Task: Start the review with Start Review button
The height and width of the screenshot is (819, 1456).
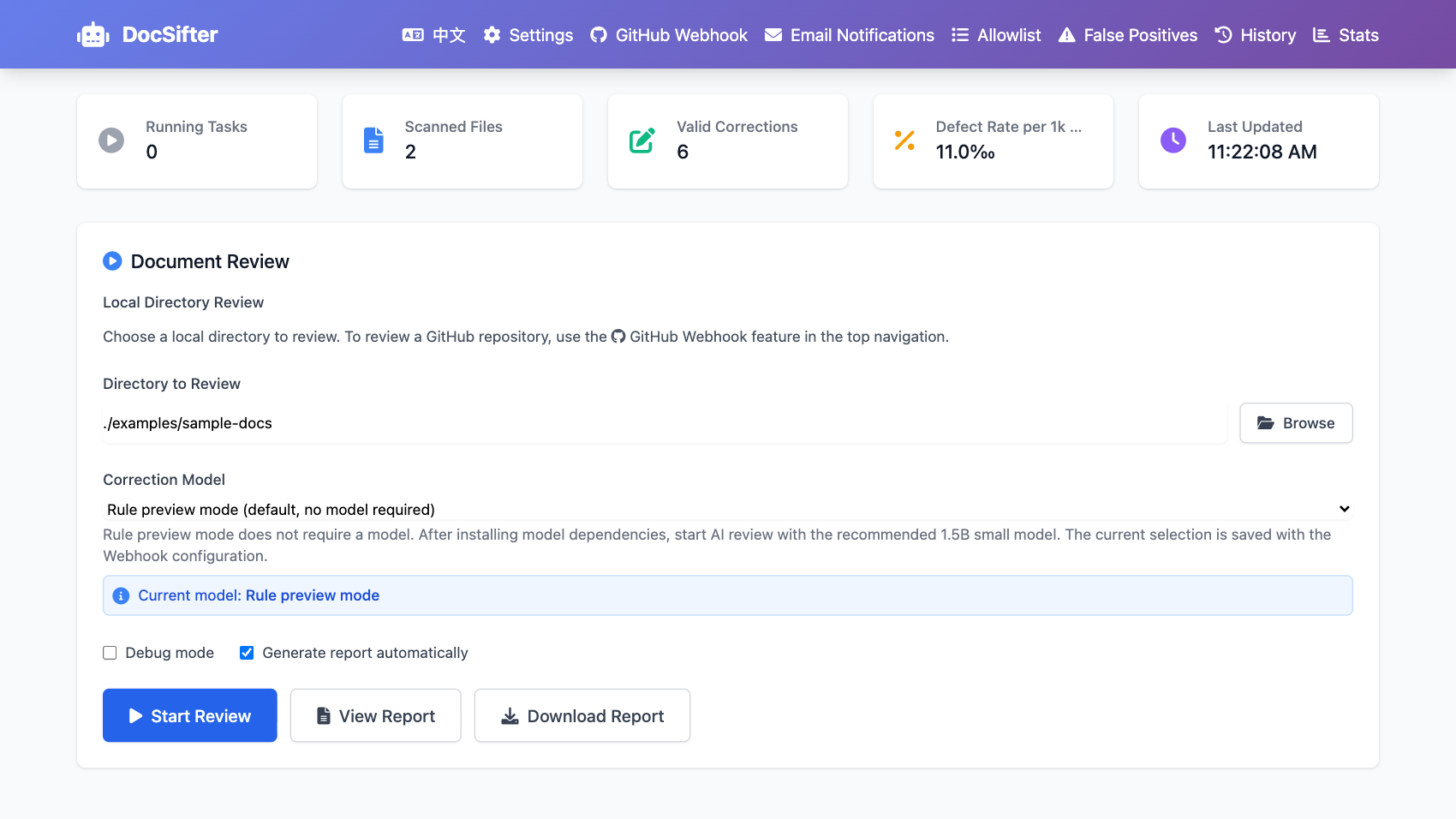Action: click(190, 715)
